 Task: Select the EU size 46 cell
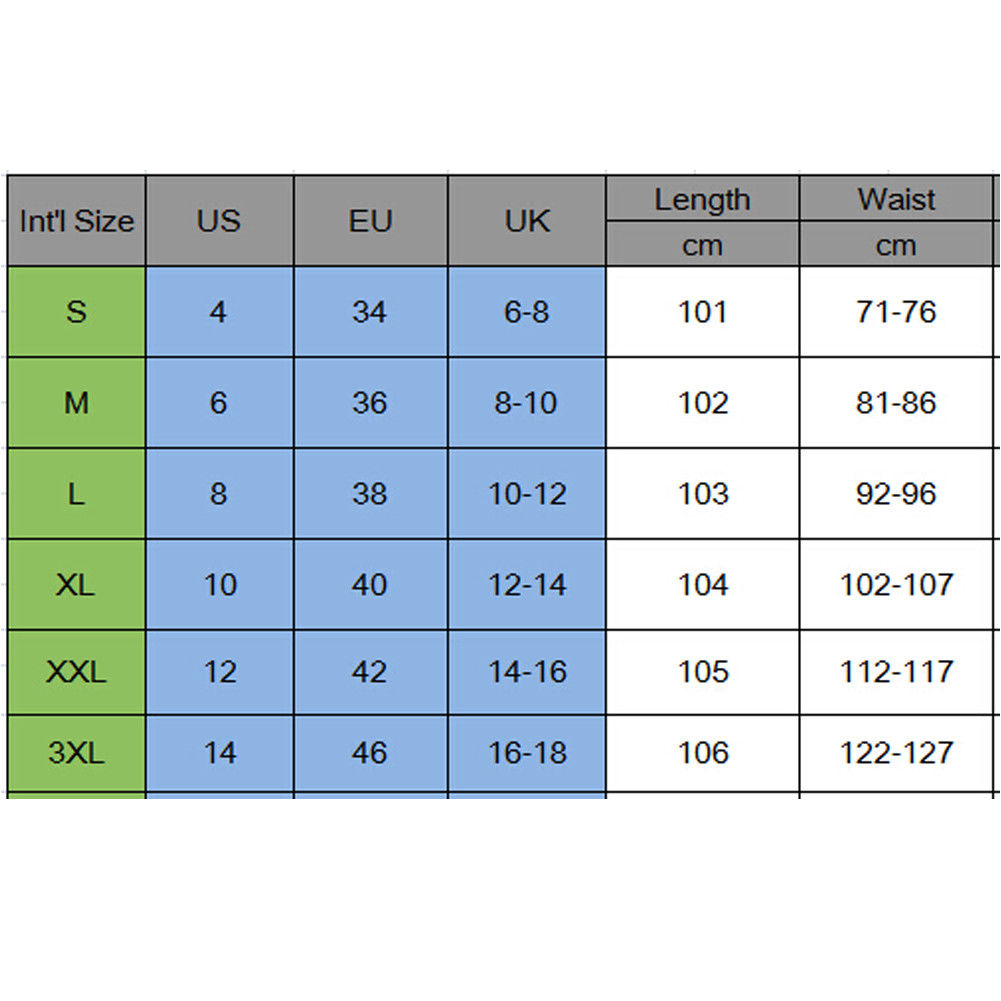pyautogui.click(x=370, y=752)
